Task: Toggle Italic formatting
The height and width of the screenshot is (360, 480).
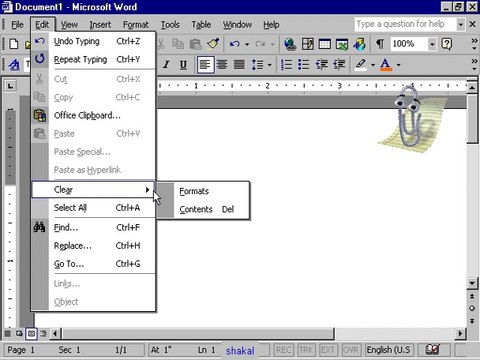Action: tap(166, 65)
